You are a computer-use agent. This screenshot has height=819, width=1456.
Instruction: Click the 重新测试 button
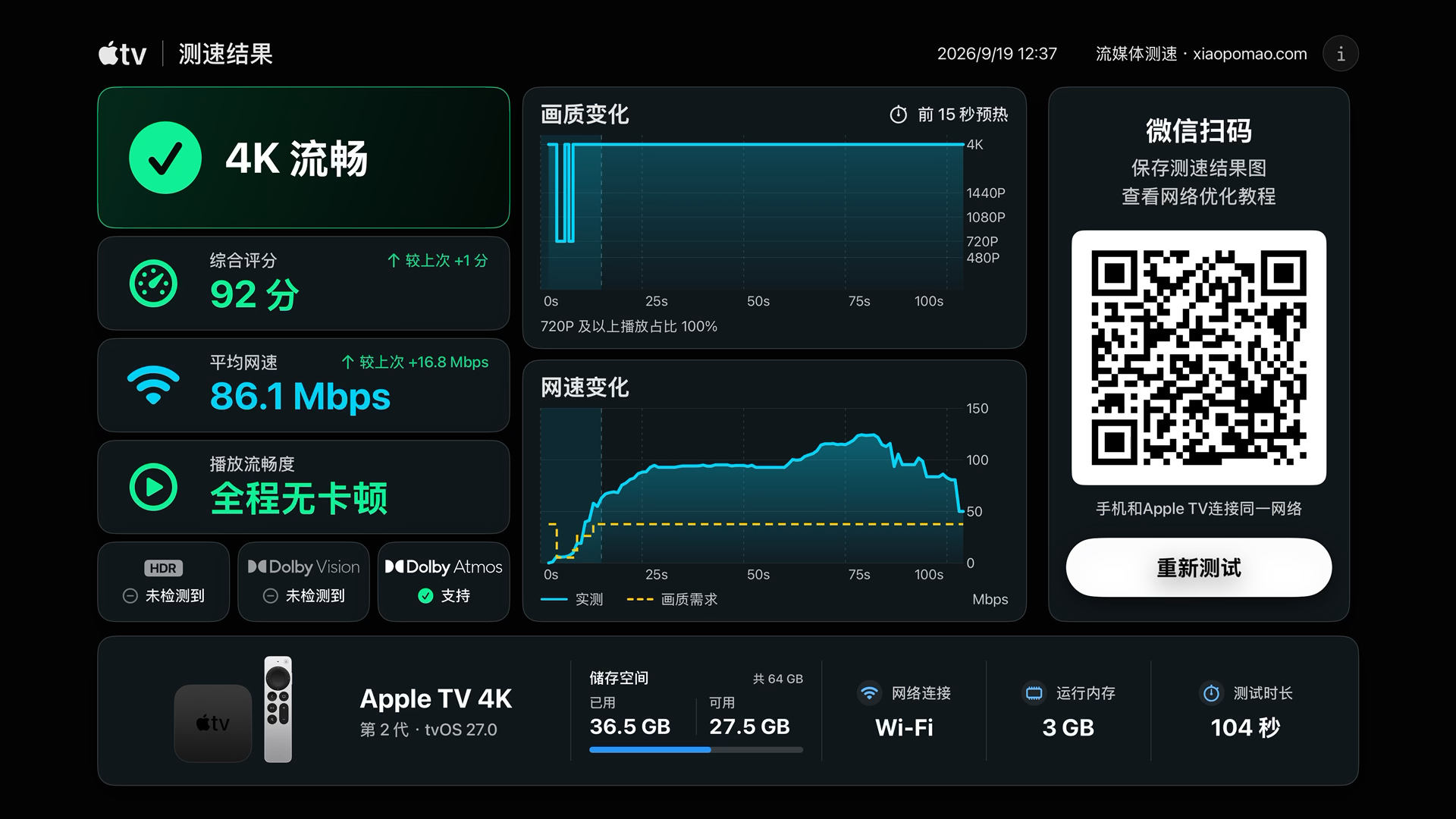[1198, 567]
